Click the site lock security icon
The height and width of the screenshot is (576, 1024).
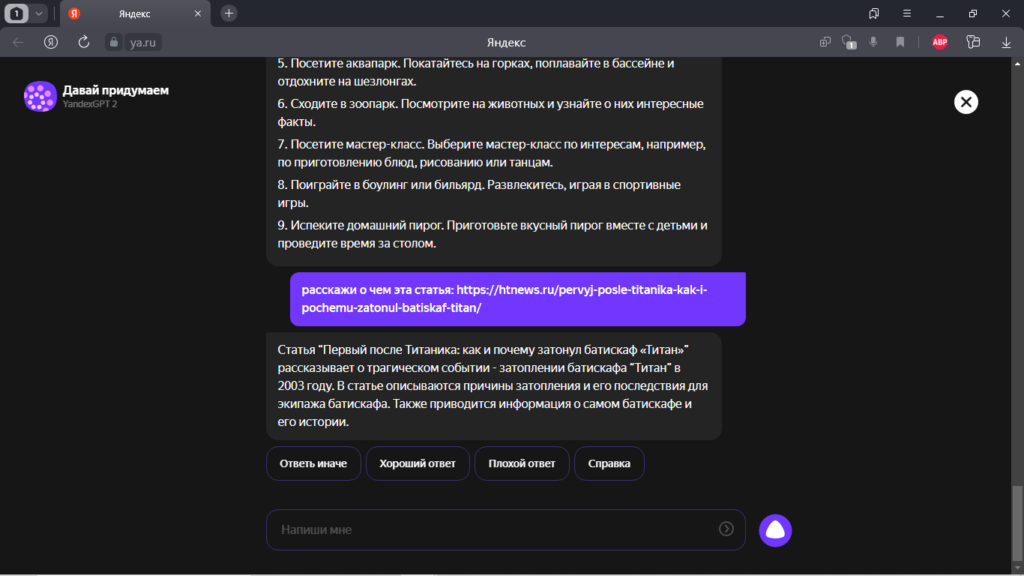pyautogui.click(x=114, y=42)
